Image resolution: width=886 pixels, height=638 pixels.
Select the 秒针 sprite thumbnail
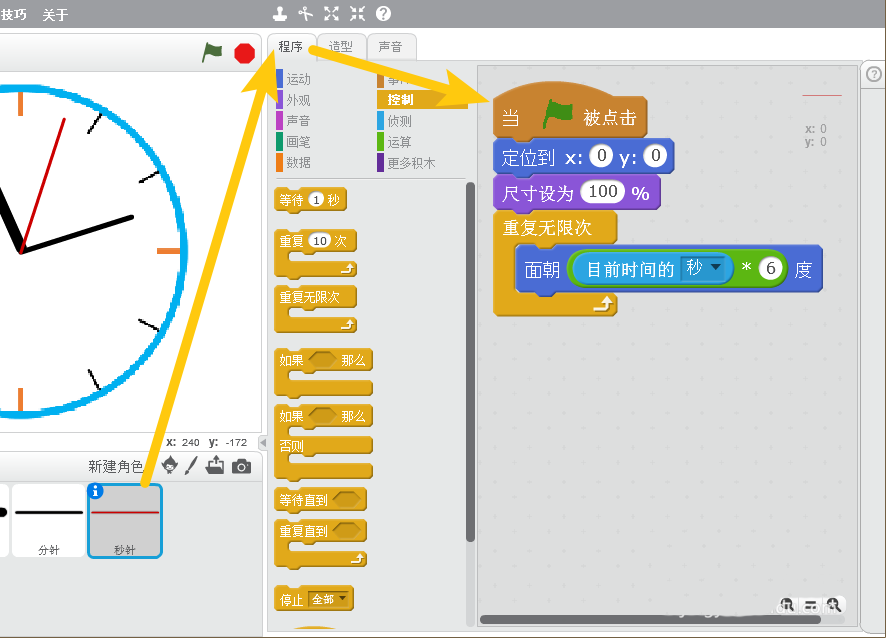pos(125,520)
